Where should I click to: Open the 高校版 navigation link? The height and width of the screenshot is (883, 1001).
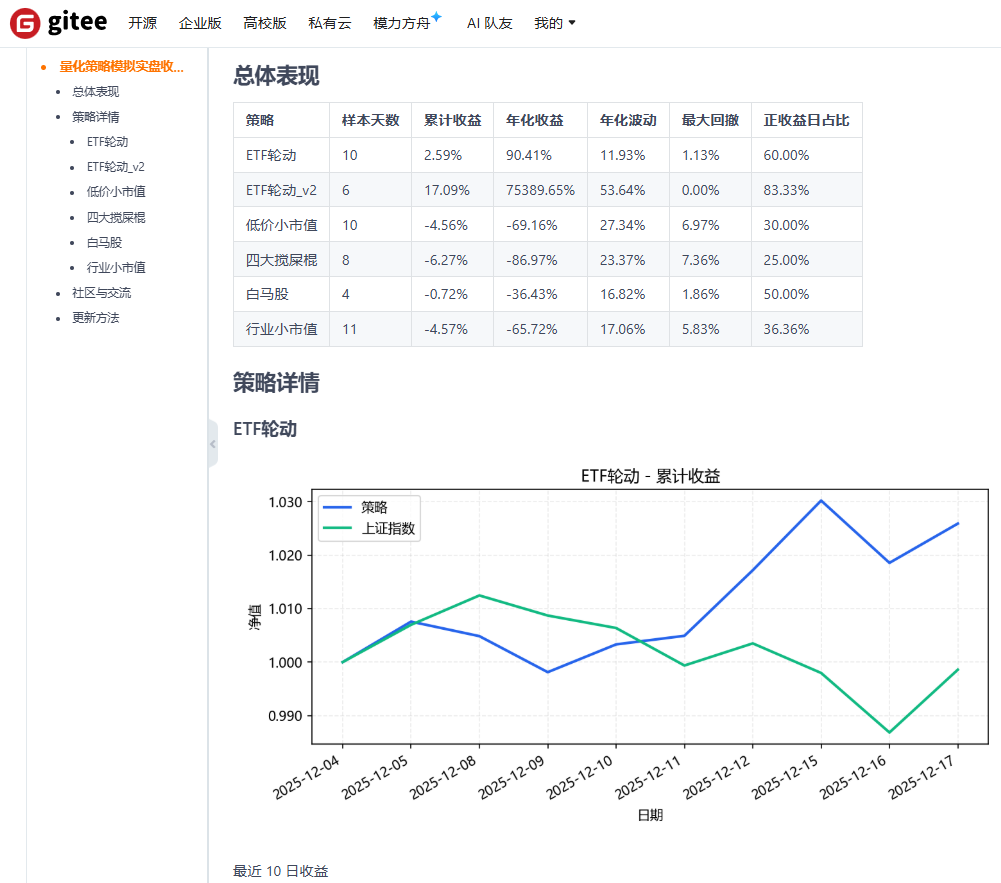point(264,23)
